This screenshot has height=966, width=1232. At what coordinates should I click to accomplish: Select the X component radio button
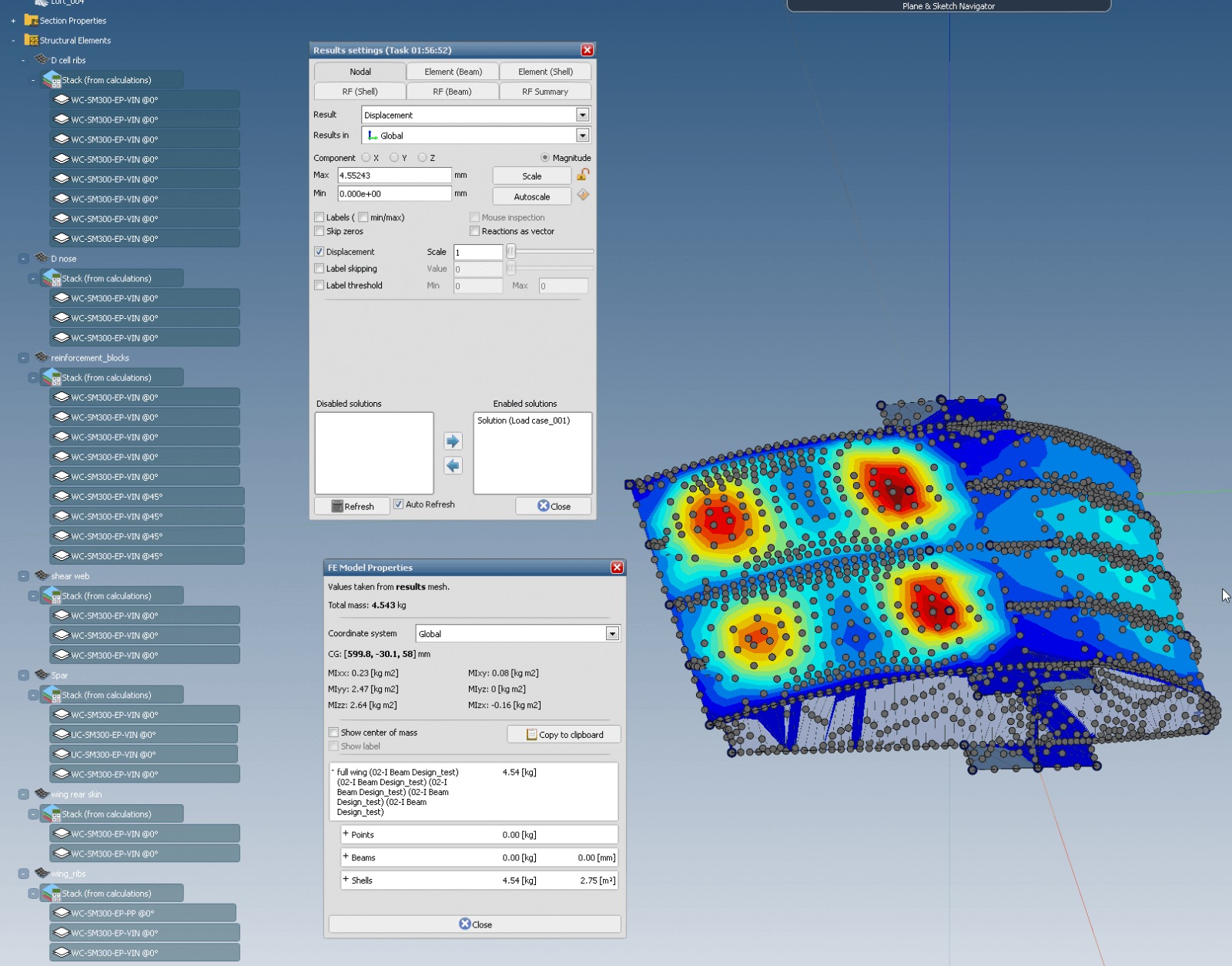click(x=367, y=157)
